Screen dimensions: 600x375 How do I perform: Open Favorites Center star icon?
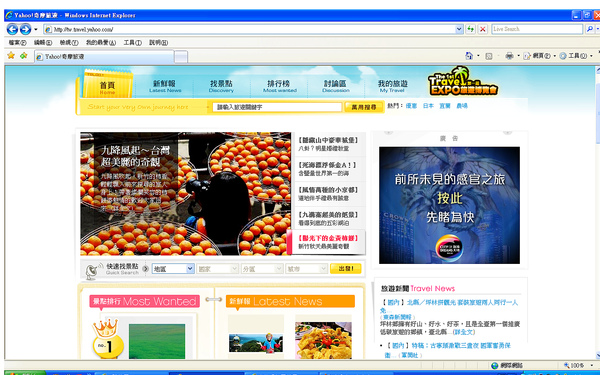point(11,56)
